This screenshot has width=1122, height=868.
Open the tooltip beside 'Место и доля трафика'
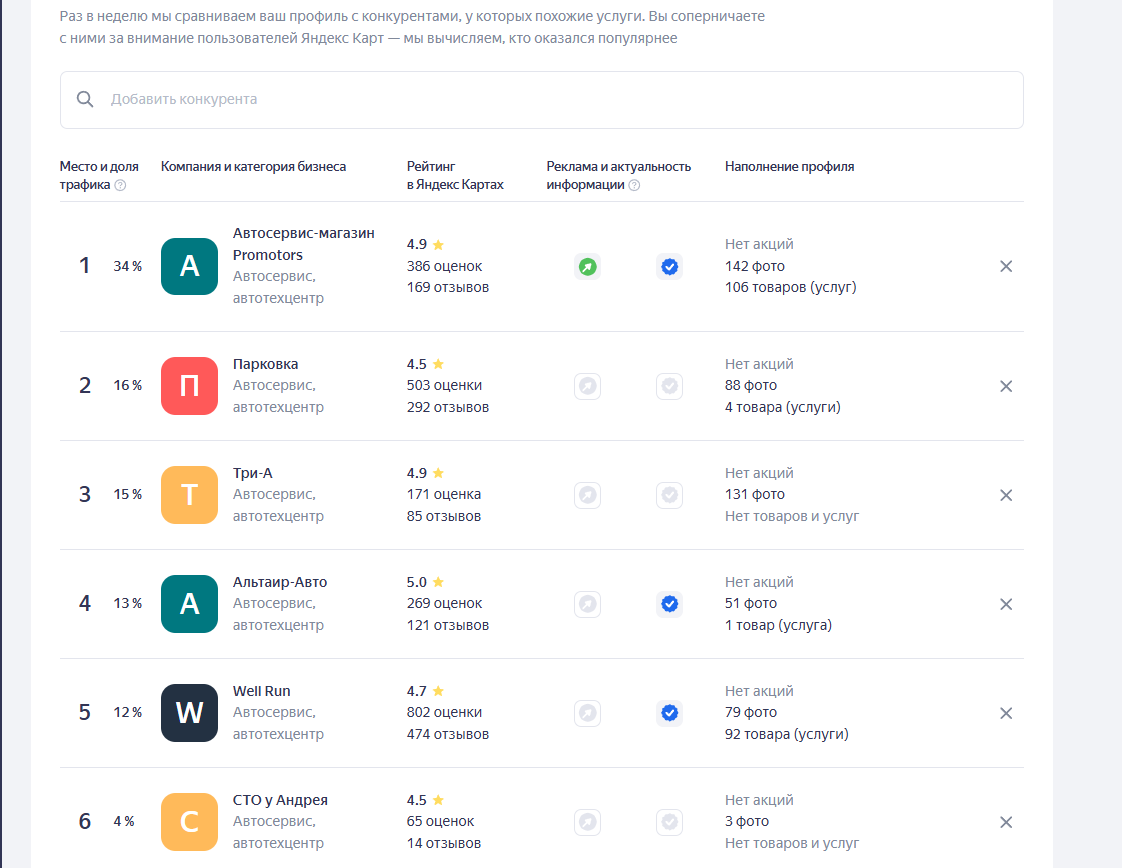pyautogui.click(x=120, y=185)
